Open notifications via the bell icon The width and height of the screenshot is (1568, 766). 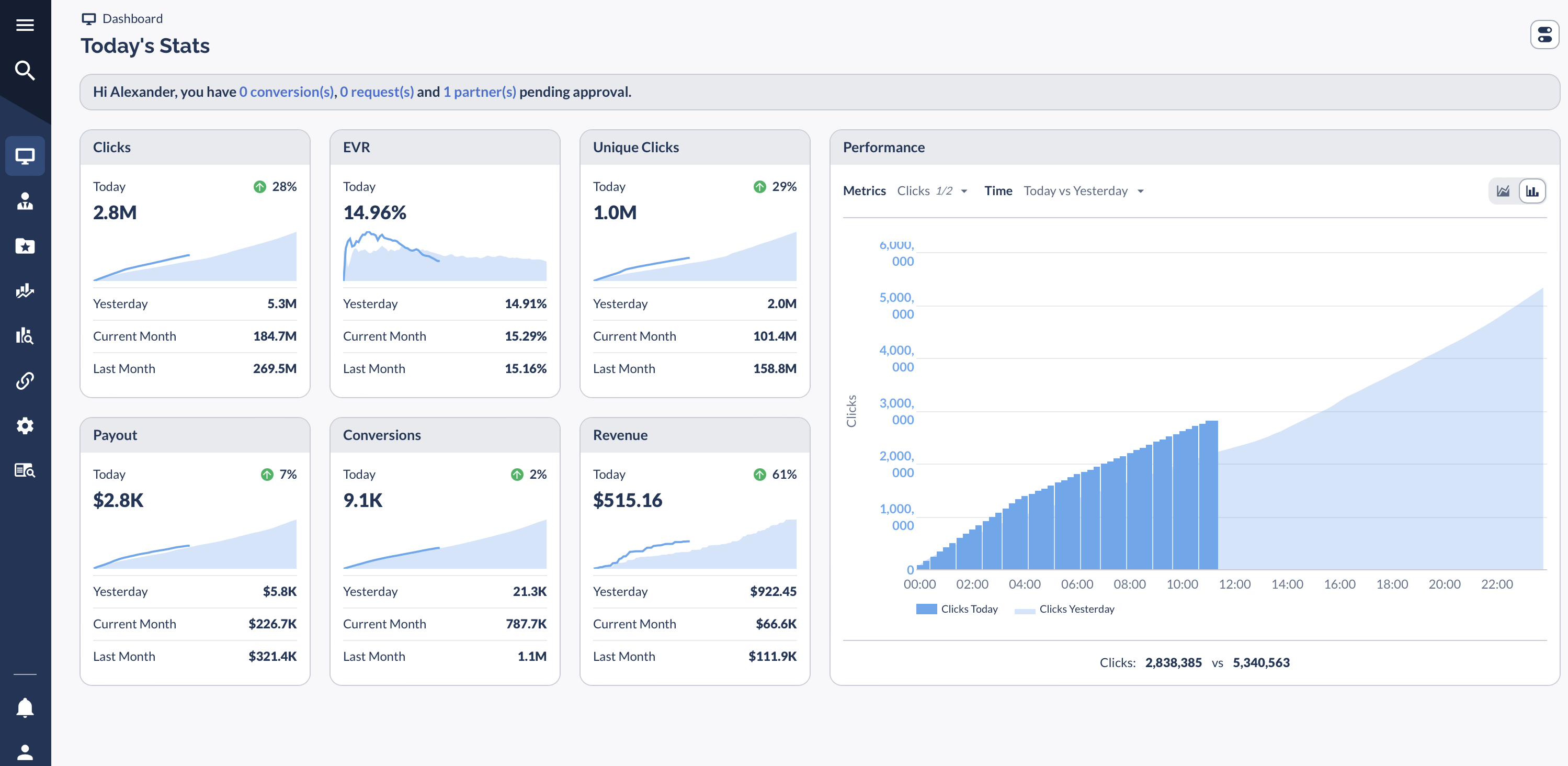[25, 707]
